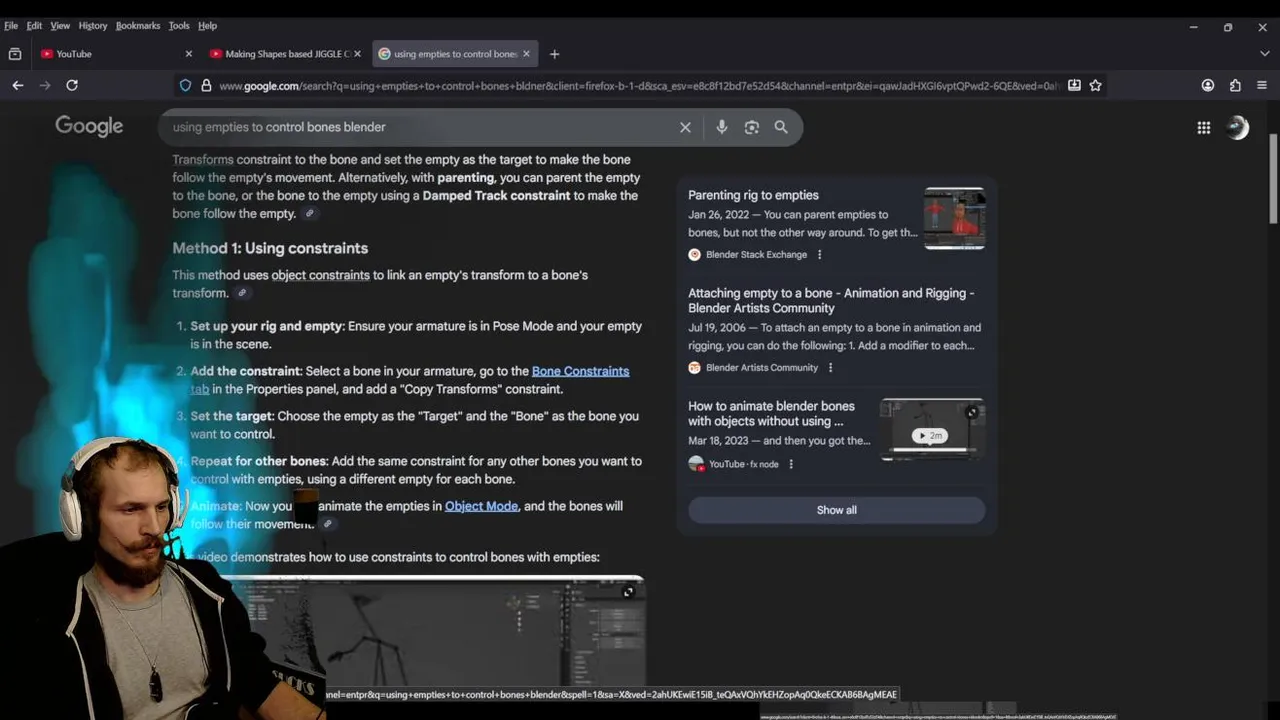Search by image with lens icon
1280x720 pixels.
tap(752, 127)
